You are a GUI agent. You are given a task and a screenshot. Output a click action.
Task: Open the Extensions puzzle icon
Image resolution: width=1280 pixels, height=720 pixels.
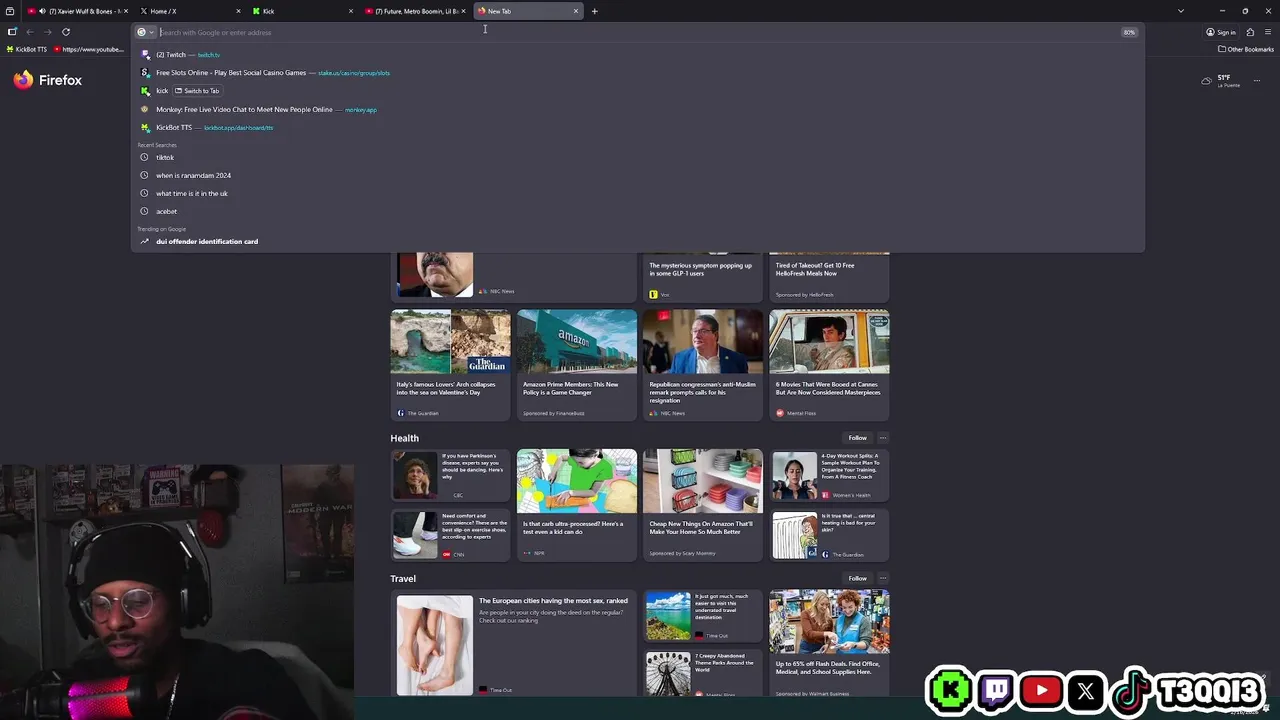click(1250, 32)
